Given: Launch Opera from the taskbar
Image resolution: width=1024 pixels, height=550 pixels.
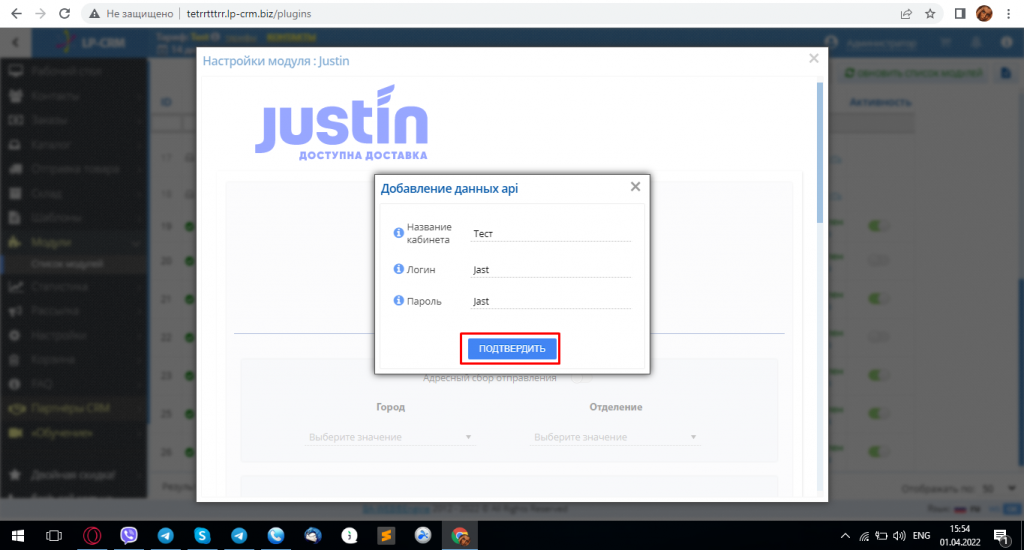Looking at the screenshot, I should tap(92, 536).
